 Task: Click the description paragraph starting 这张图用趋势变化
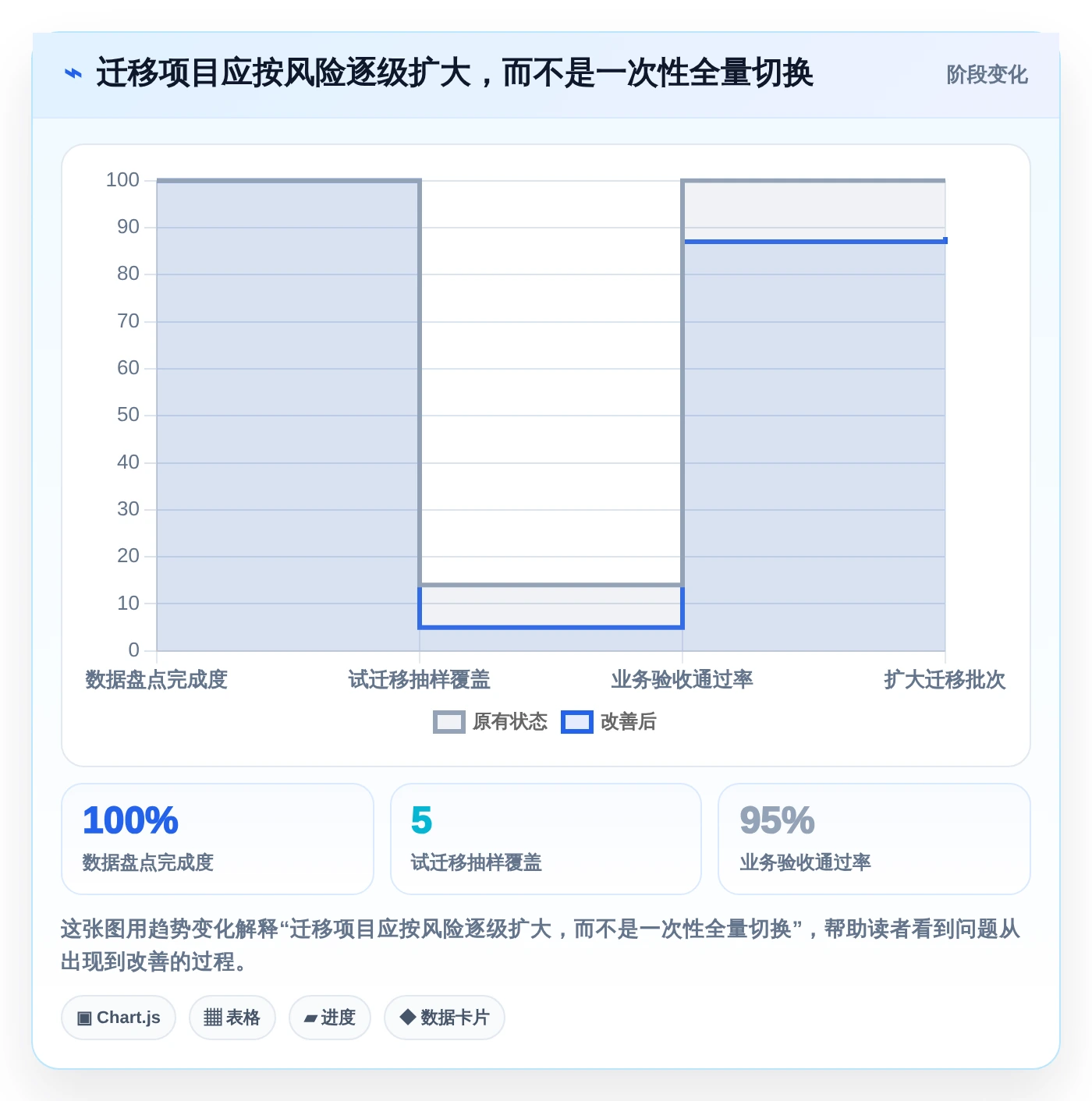click(541, 945)
